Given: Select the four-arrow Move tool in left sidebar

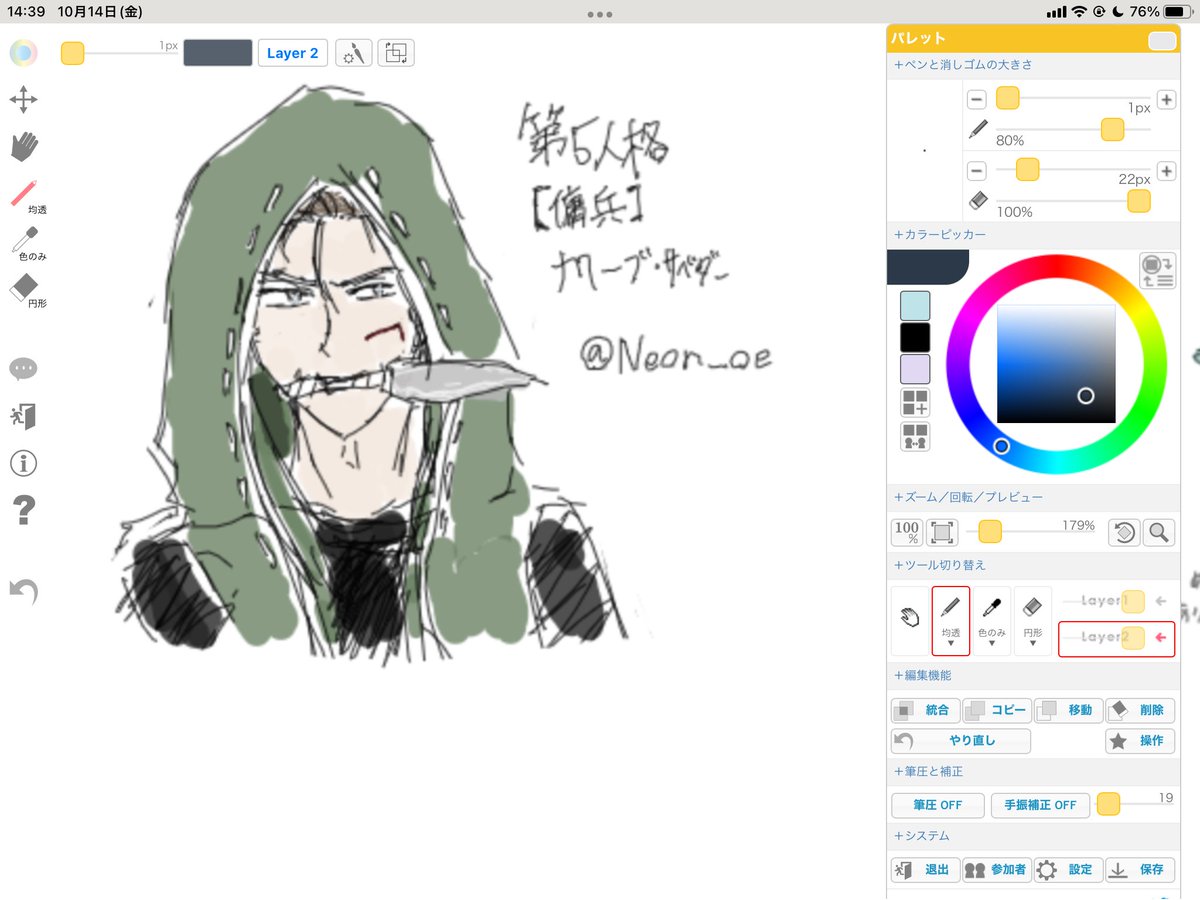Looking at the screenshot, I should click(24, 99).
